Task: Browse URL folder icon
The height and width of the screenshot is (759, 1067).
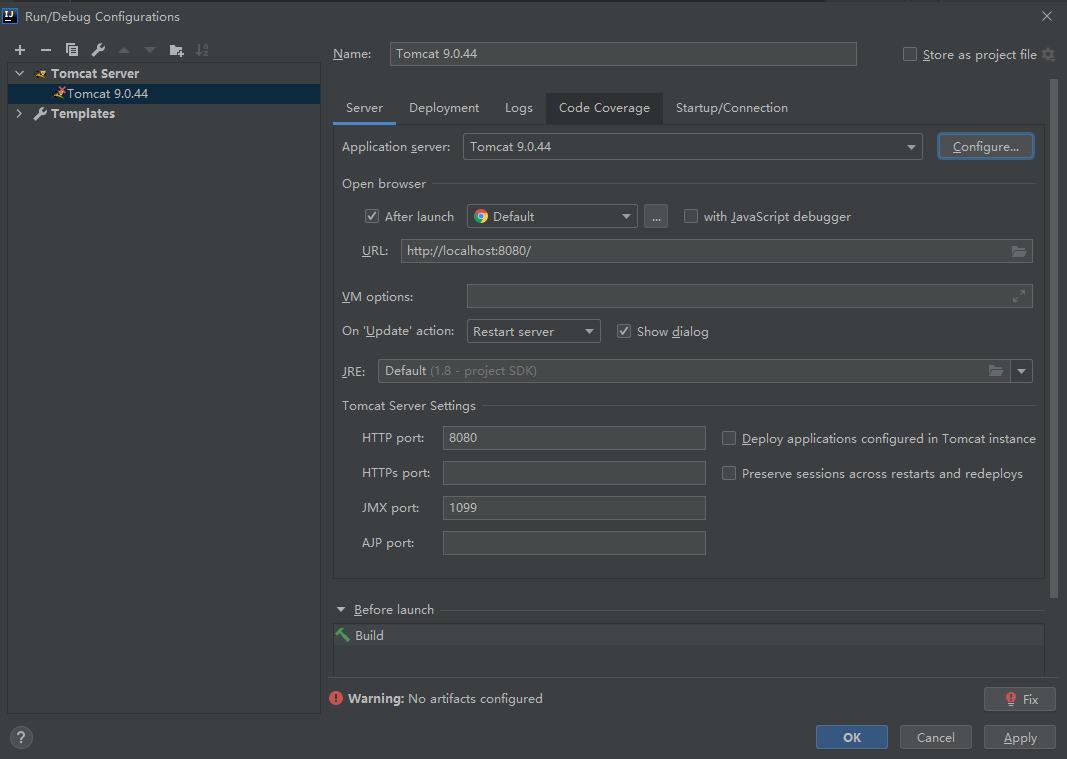Action: (x=1019, y=251)
